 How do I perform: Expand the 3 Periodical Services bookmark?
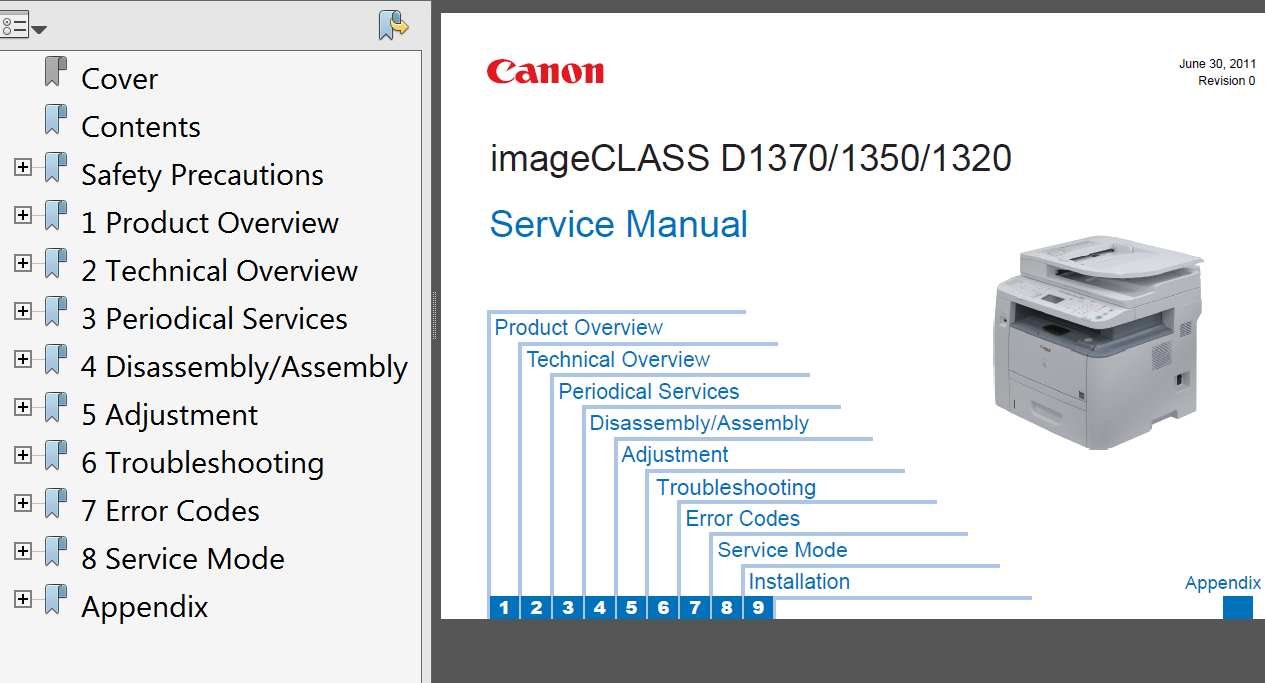click(23, 311)
